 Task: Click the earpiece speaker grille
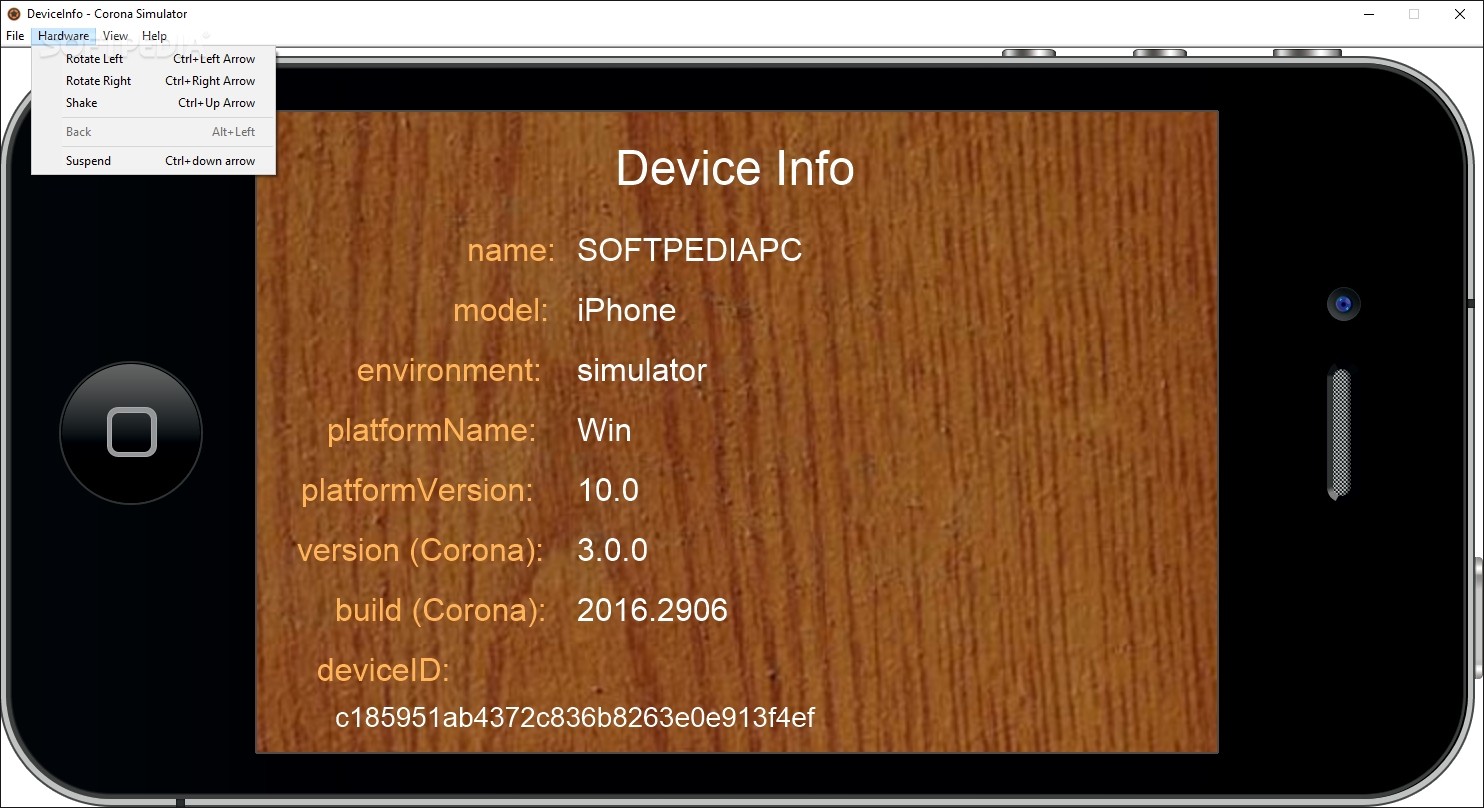point(1339,433)
